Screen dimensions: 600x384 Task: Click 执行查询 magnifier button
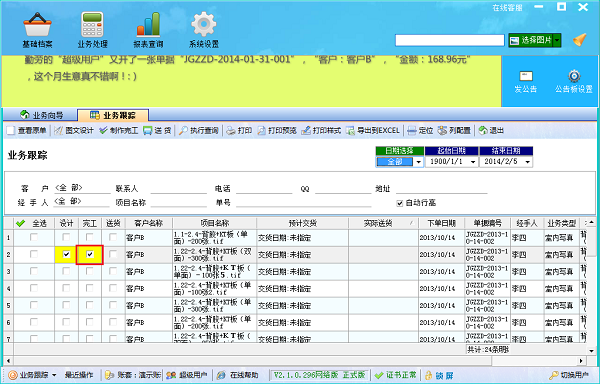point(199,130)
